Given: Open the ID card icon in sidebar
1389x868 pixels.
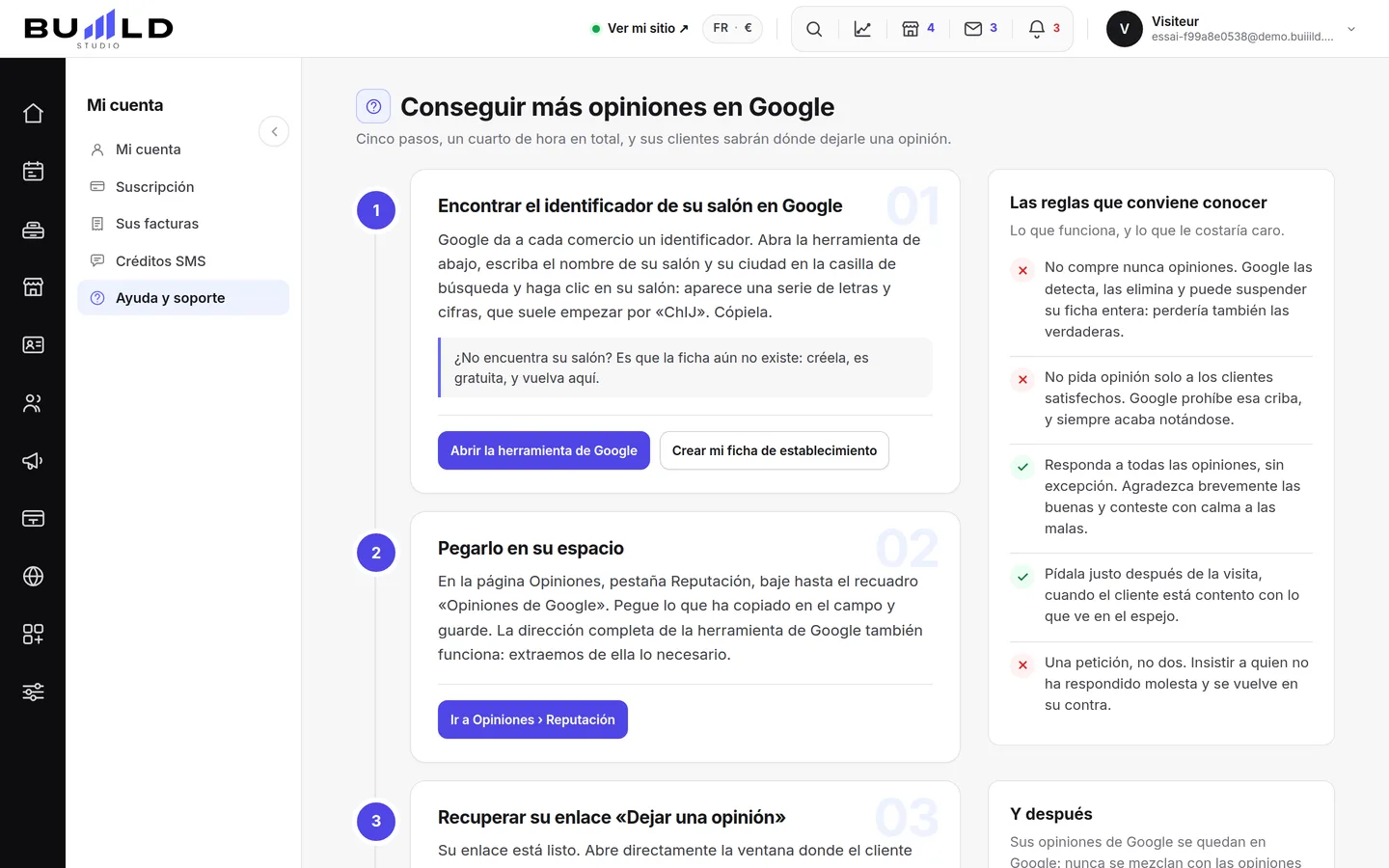Looking at the screenshot, I should (33, 345).
